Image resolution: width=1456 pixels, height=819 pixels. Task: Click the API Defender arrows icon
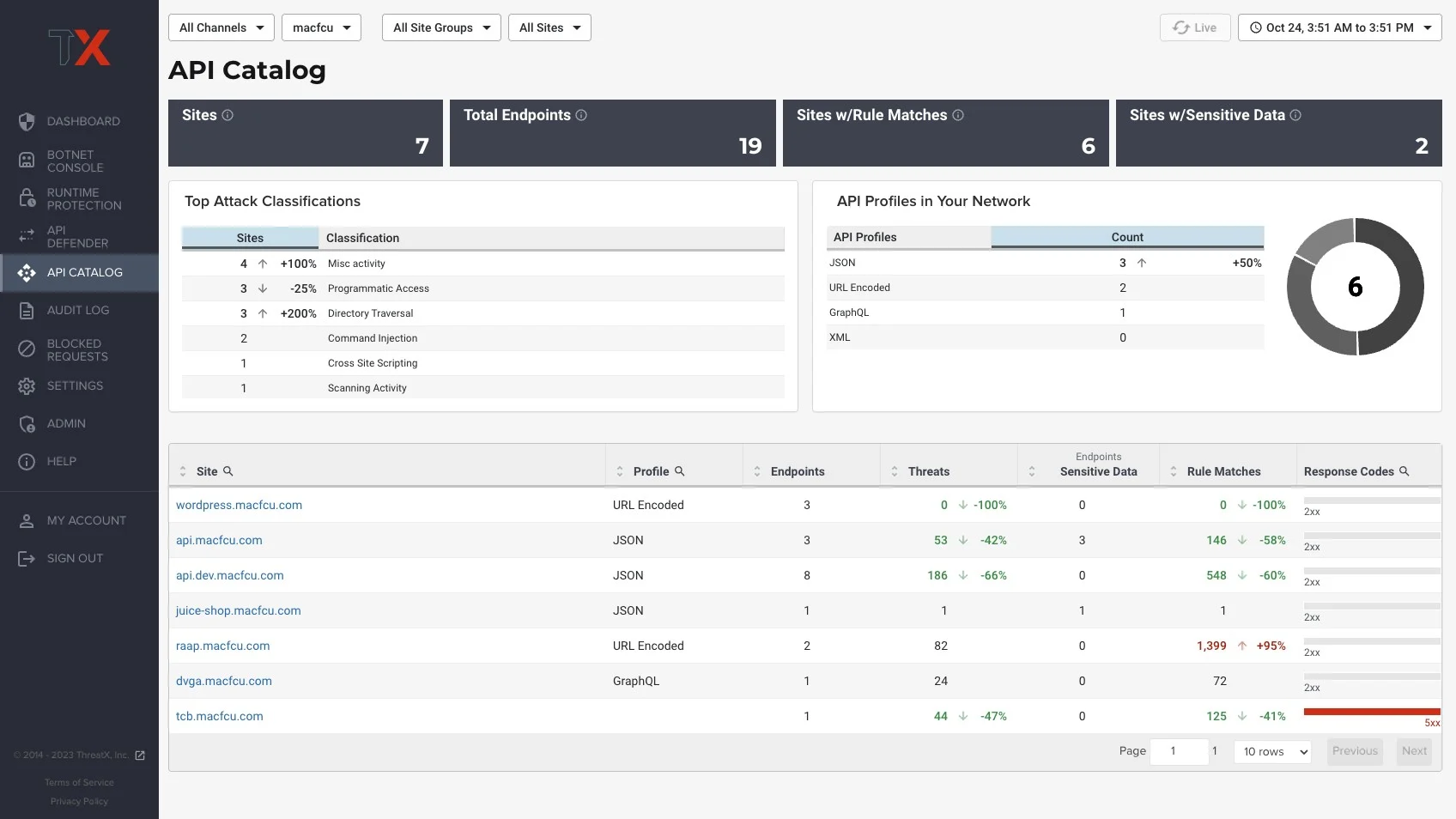point(27,235)
